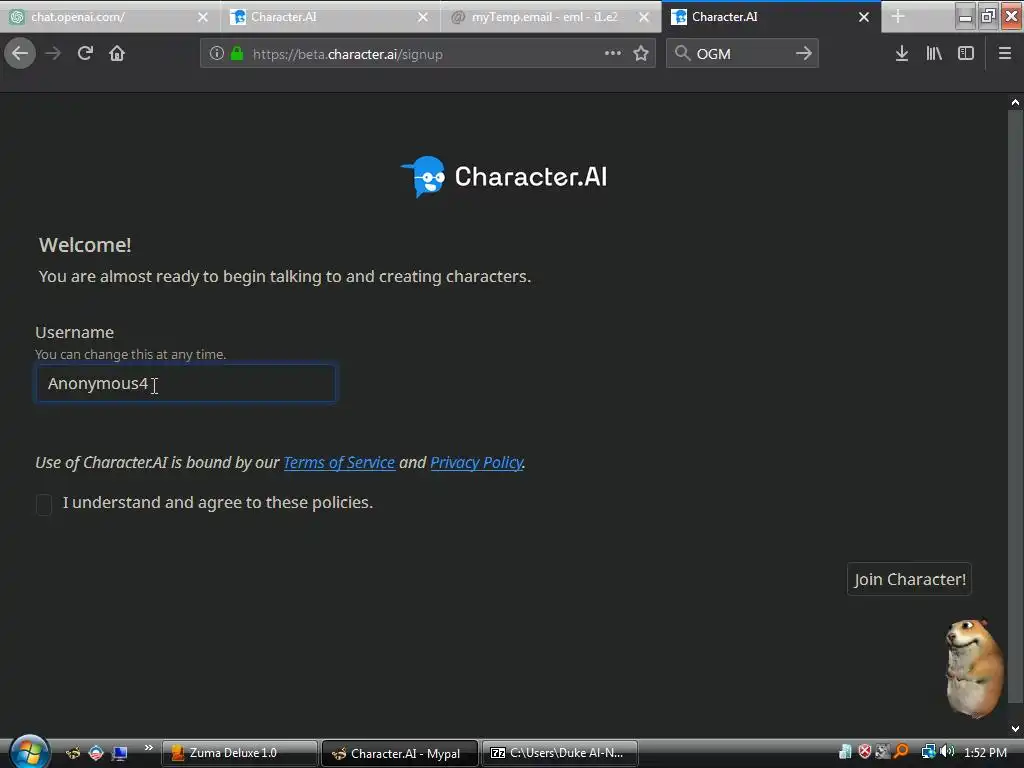
Task: Bookmark this page with the star
Action: click(641, 54)
